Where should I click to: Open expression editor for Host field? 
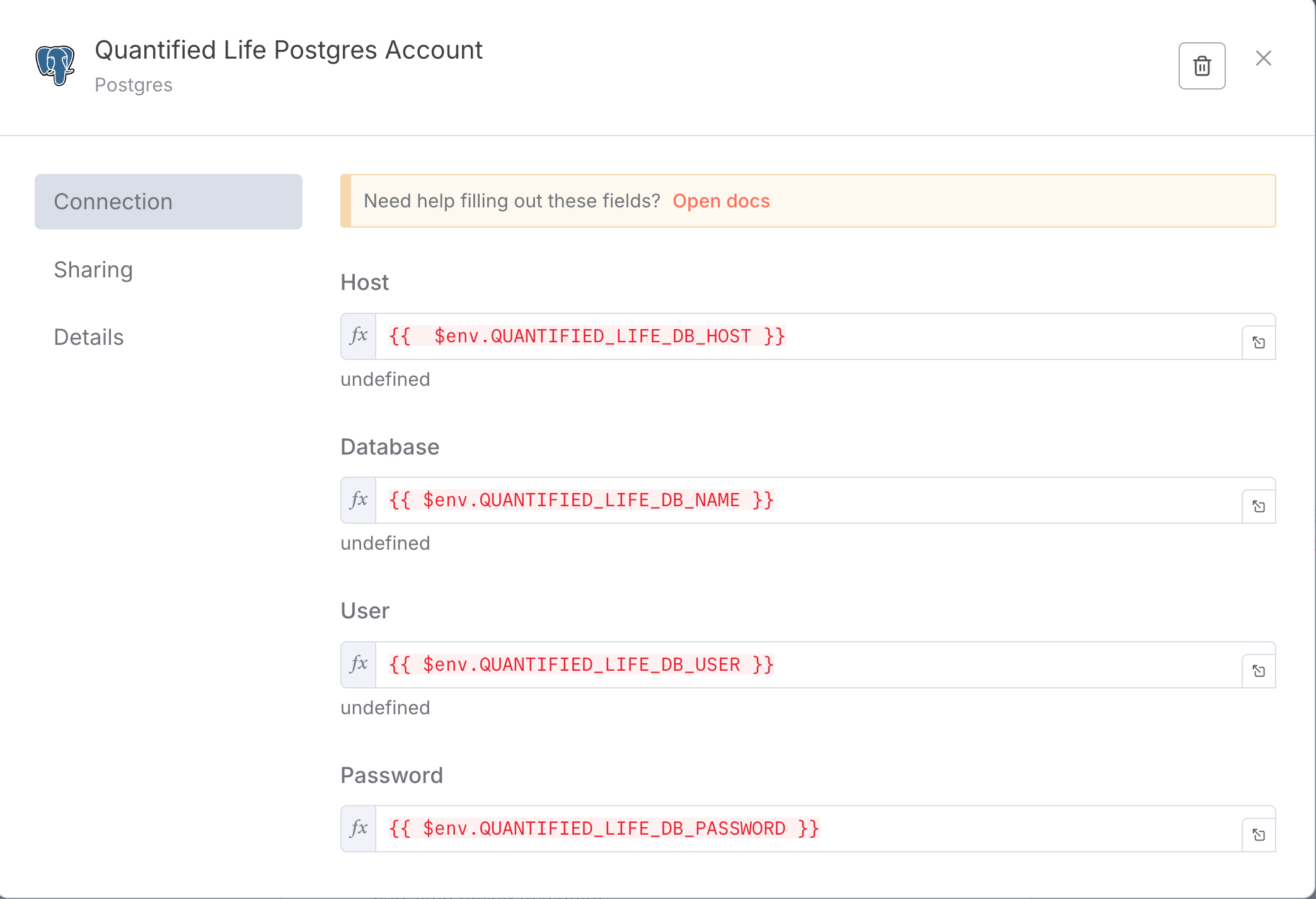pos(1258,342)
